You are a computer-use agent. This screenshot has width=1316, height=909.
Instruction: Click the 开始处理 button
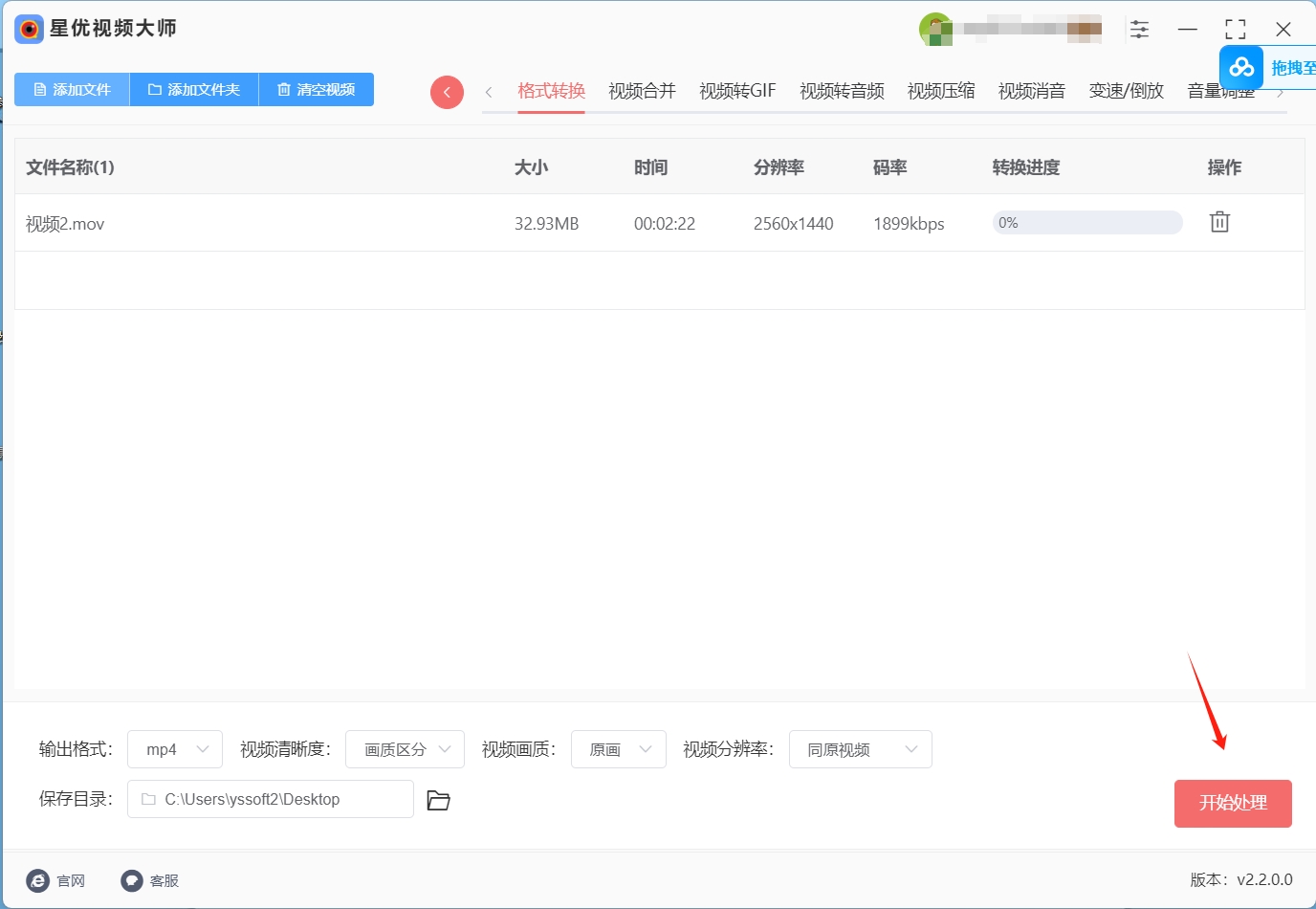click(1233, 803)
